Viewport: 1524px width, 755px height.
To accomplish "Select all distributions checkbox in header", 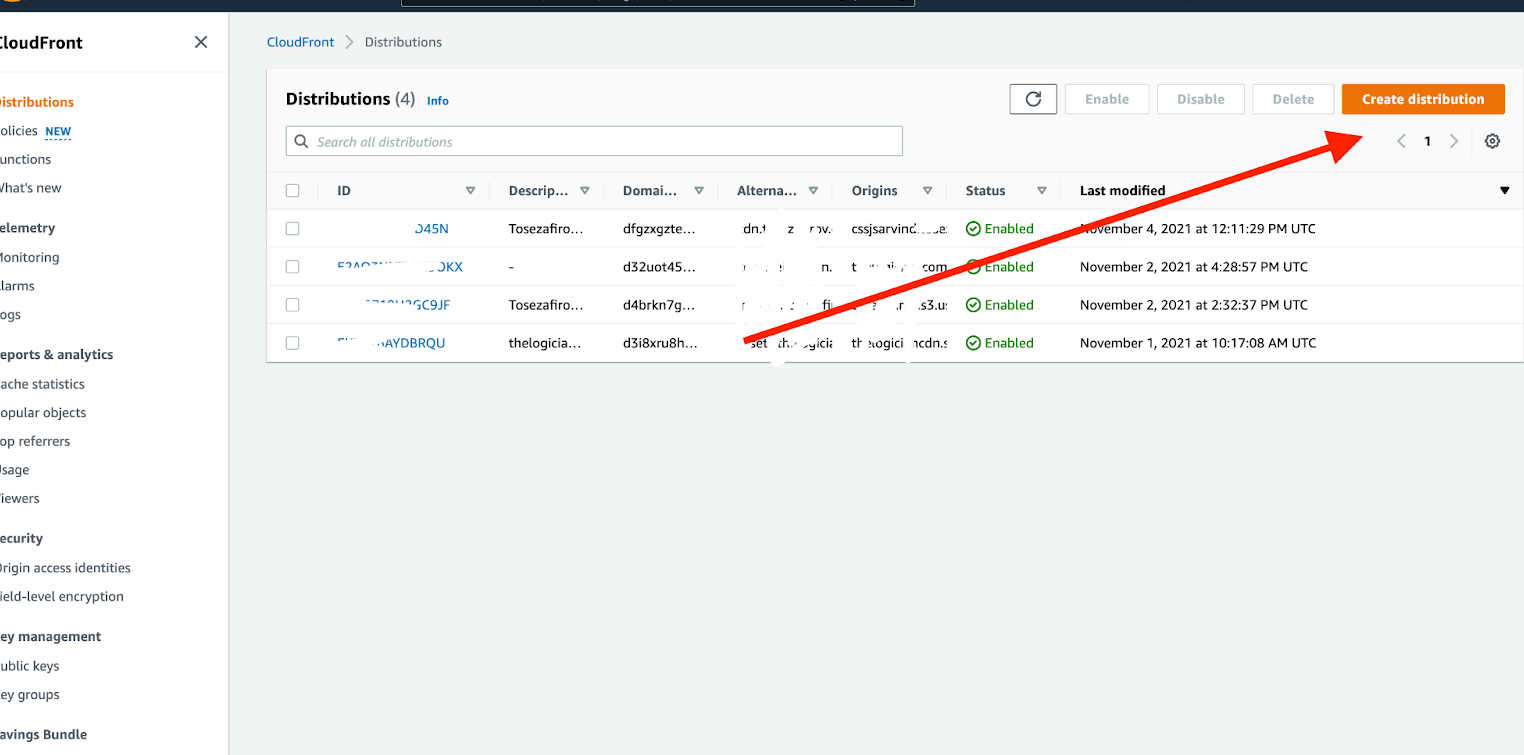I will pos(292,190).
